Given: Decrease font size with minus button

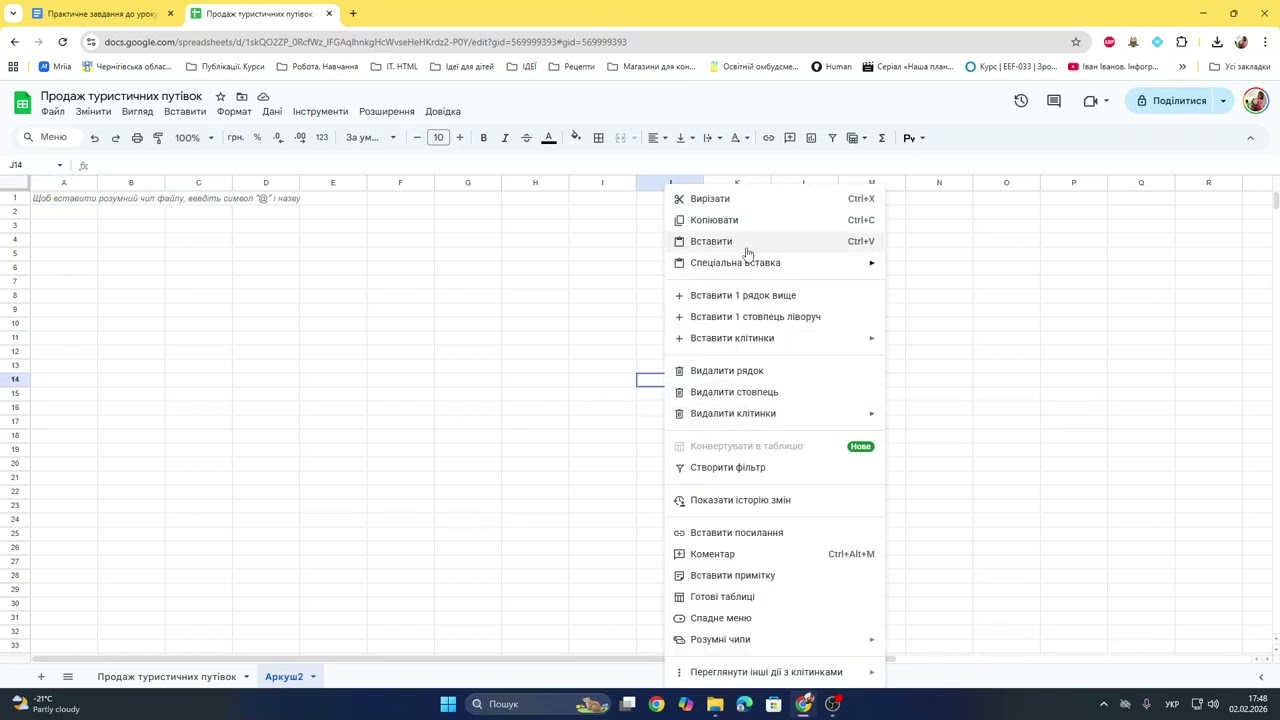Looking at the screenshot, I should click(x=417, y=138).
